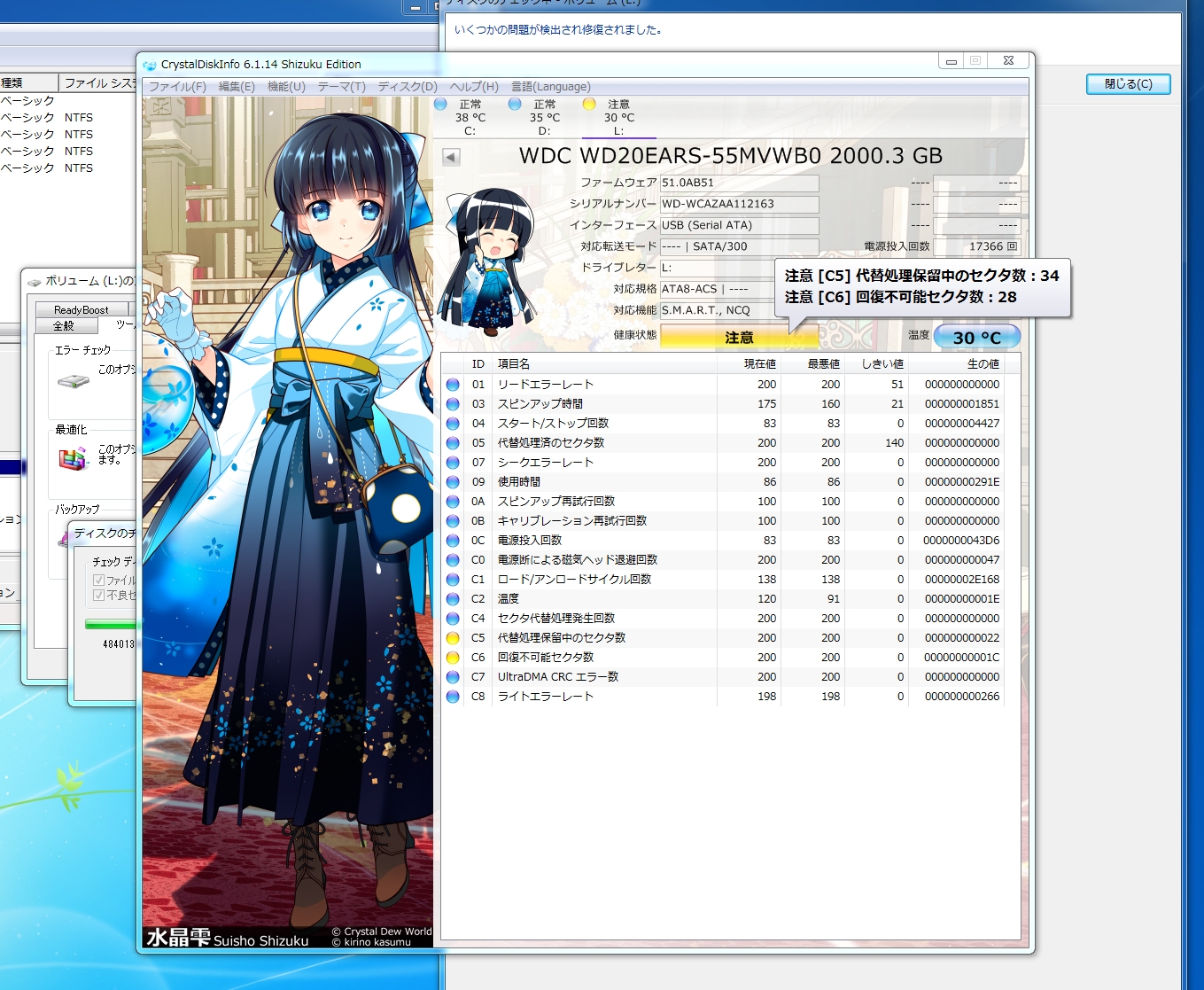Screen dimensions: 1204x990
Task: Click the serial number field WD-WCAZAA112163
Action: [x=739, y=204]
